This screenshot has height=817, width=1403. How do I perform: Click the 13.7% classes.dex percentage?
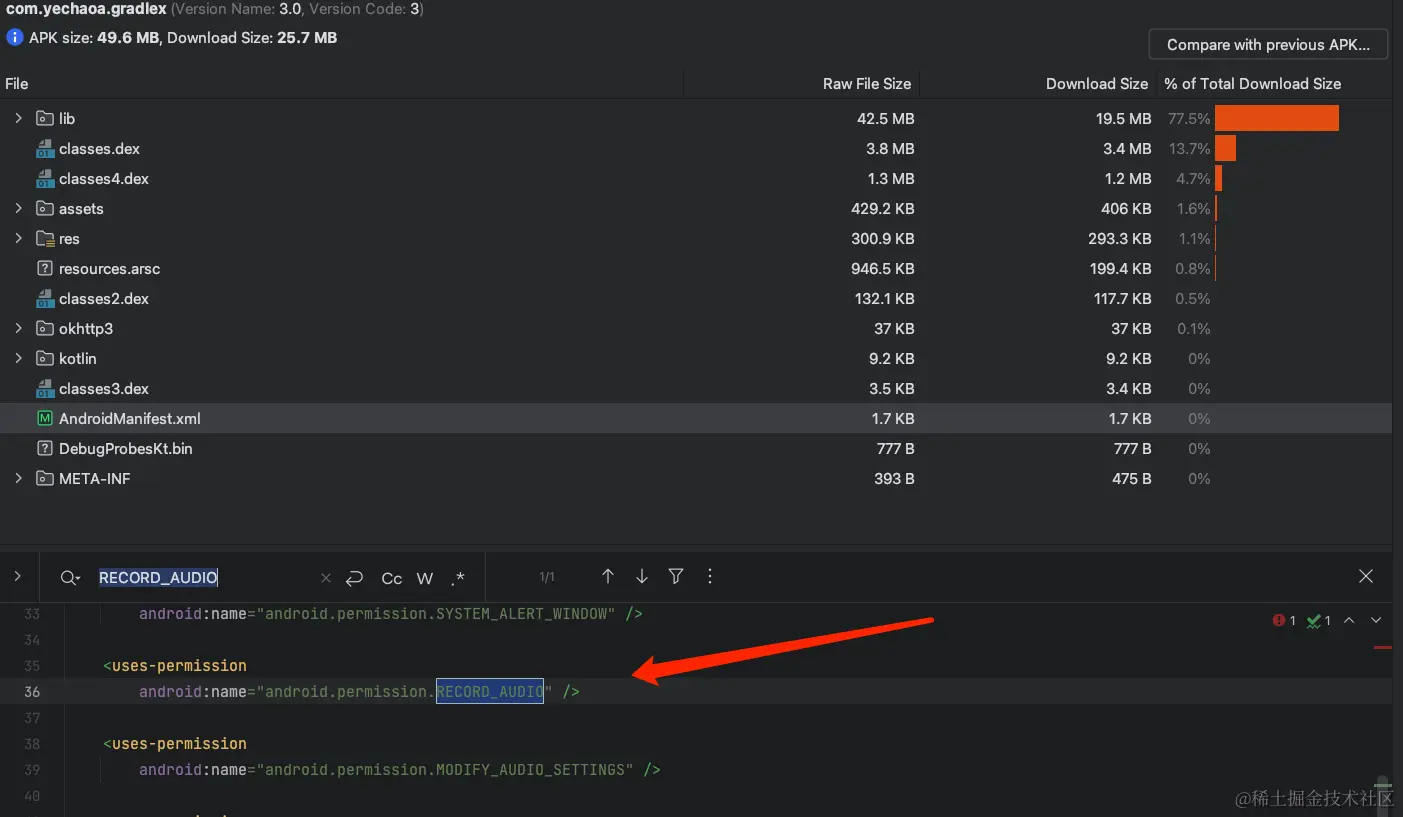[1189, 149]
